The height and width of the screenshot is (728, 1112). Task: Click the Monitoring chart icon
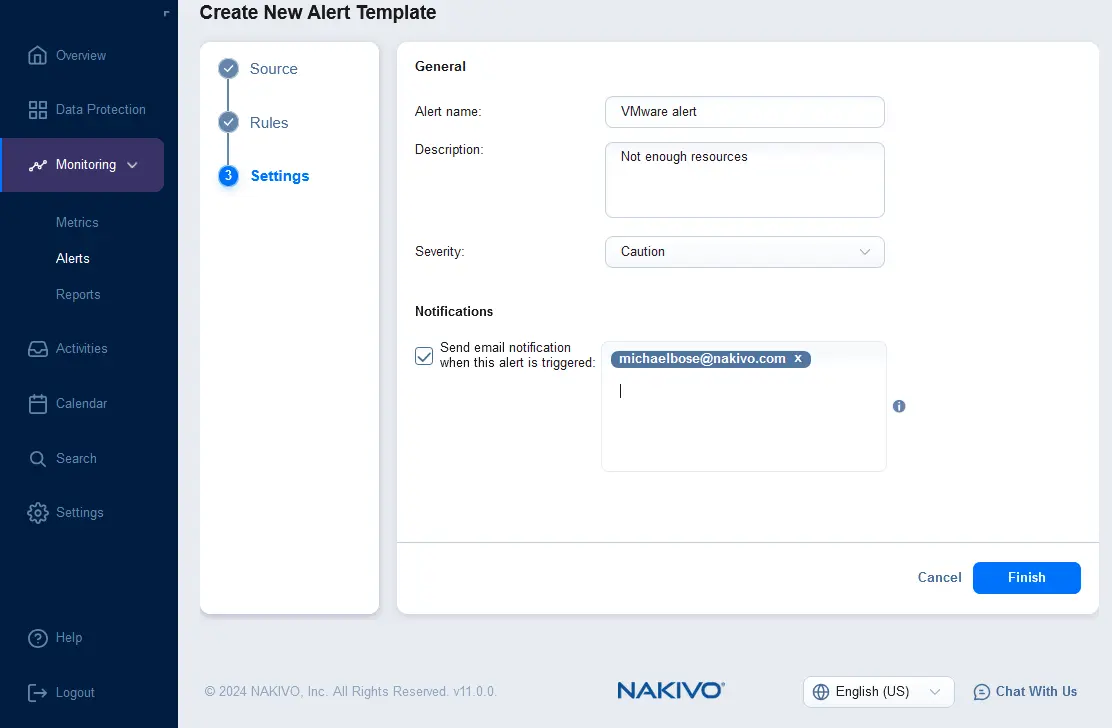click(x=38, y=165)
